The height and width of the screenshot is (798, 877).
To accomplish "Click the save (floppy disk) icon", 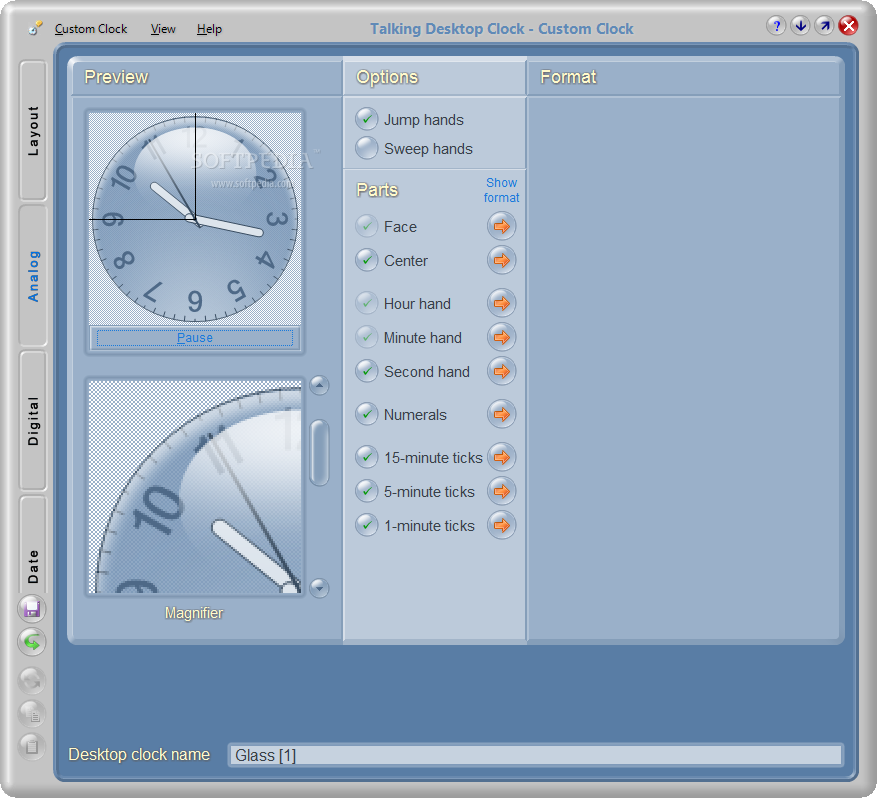I will (32, 609).
